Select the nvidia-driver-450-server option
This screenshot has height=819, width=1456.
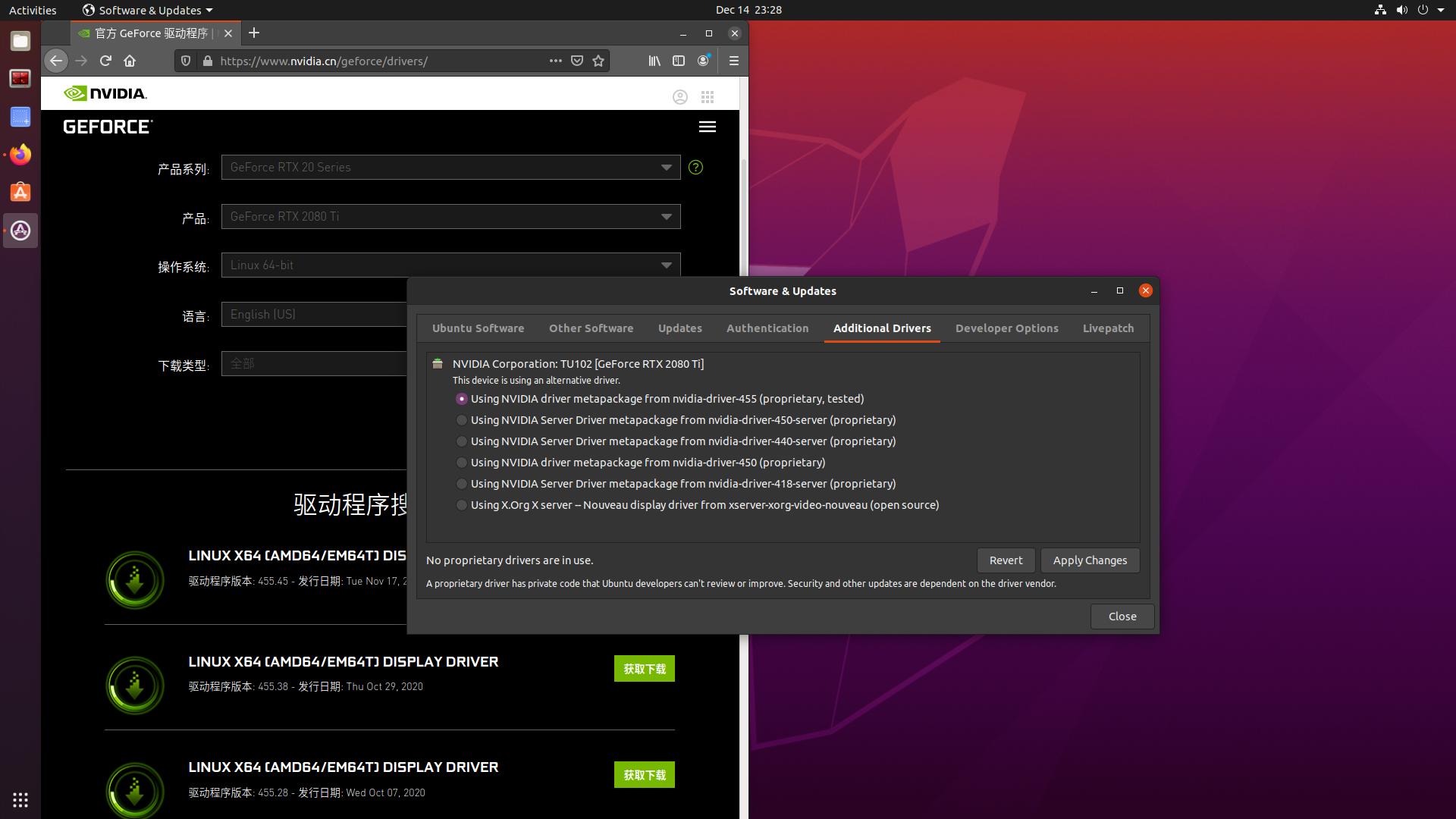click(x=461, y=420)
